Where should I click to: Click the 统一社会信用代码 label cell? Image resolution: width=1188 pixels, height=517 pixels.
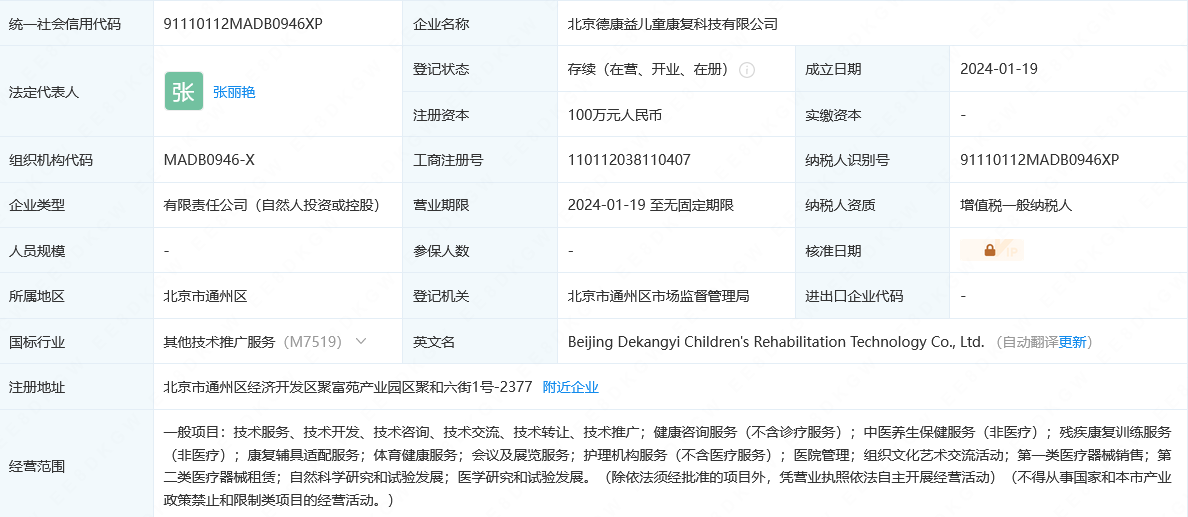tap(77, 24)
